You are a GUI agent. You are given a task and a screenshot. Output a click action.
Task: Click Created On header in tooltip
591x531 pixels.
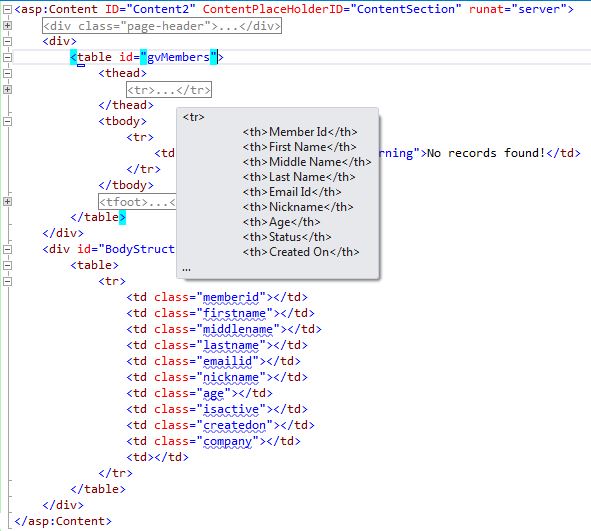301,252
